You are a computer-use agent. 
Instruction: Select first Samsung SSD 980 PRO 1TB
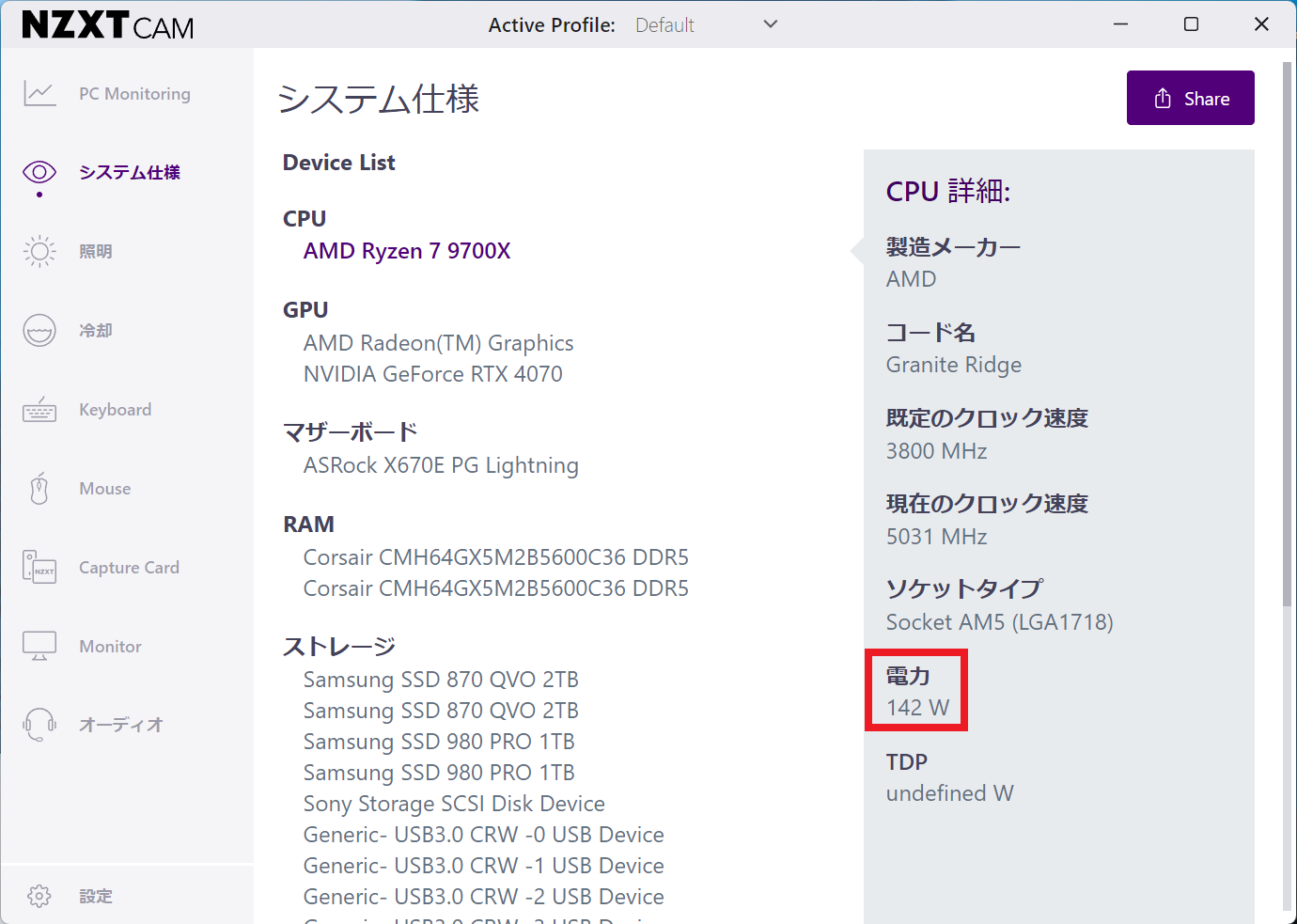(x=439, y=742)
